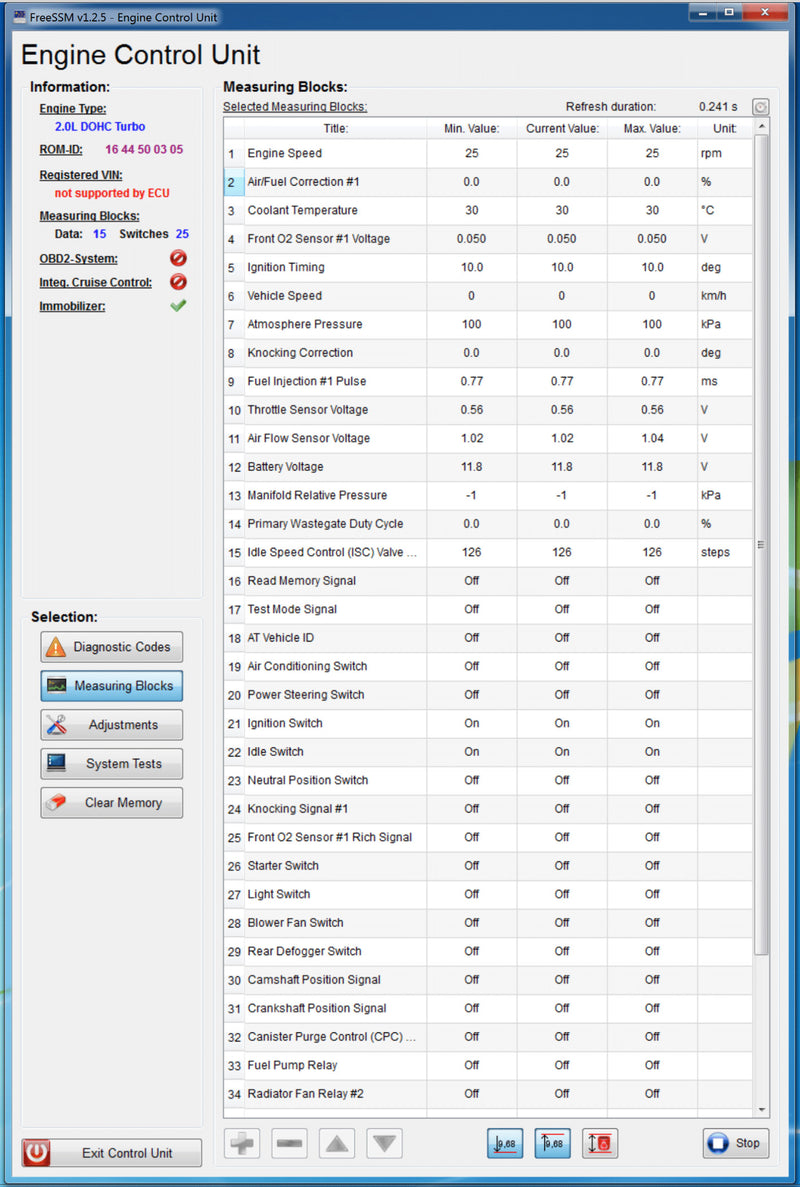Open the Adjustments section
800x1187 pixels.
coord(111,725)
